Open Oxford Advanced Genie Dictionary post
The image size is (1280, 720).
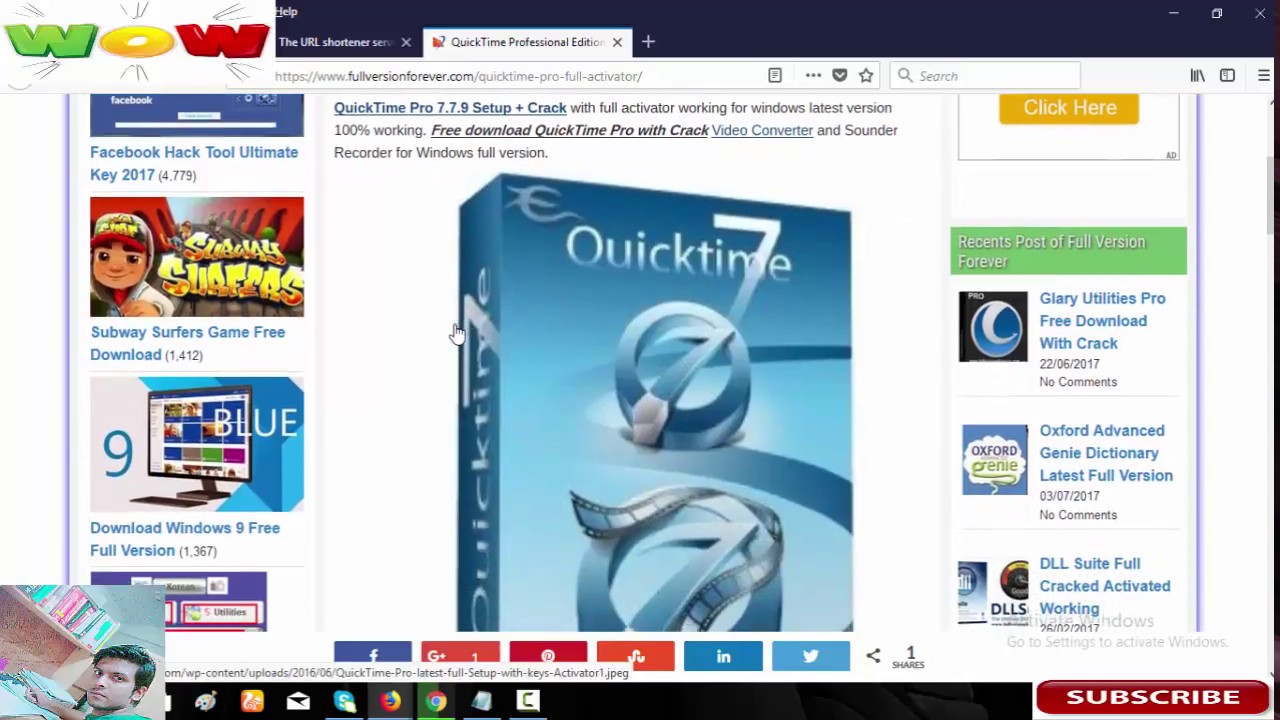pyautogui.click(x=1106, y=453)
